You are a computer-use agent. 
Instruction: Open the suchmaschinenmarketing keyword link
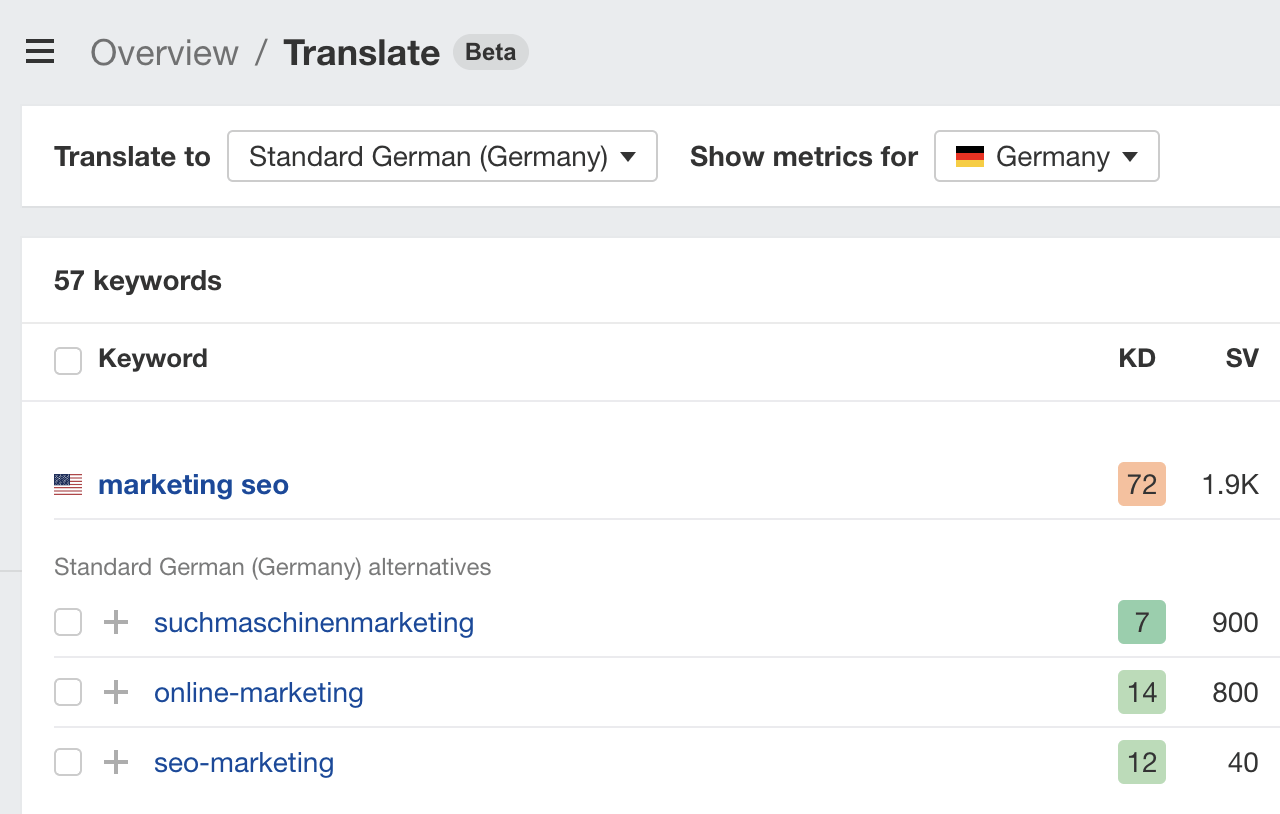click(x=313, y=622)
